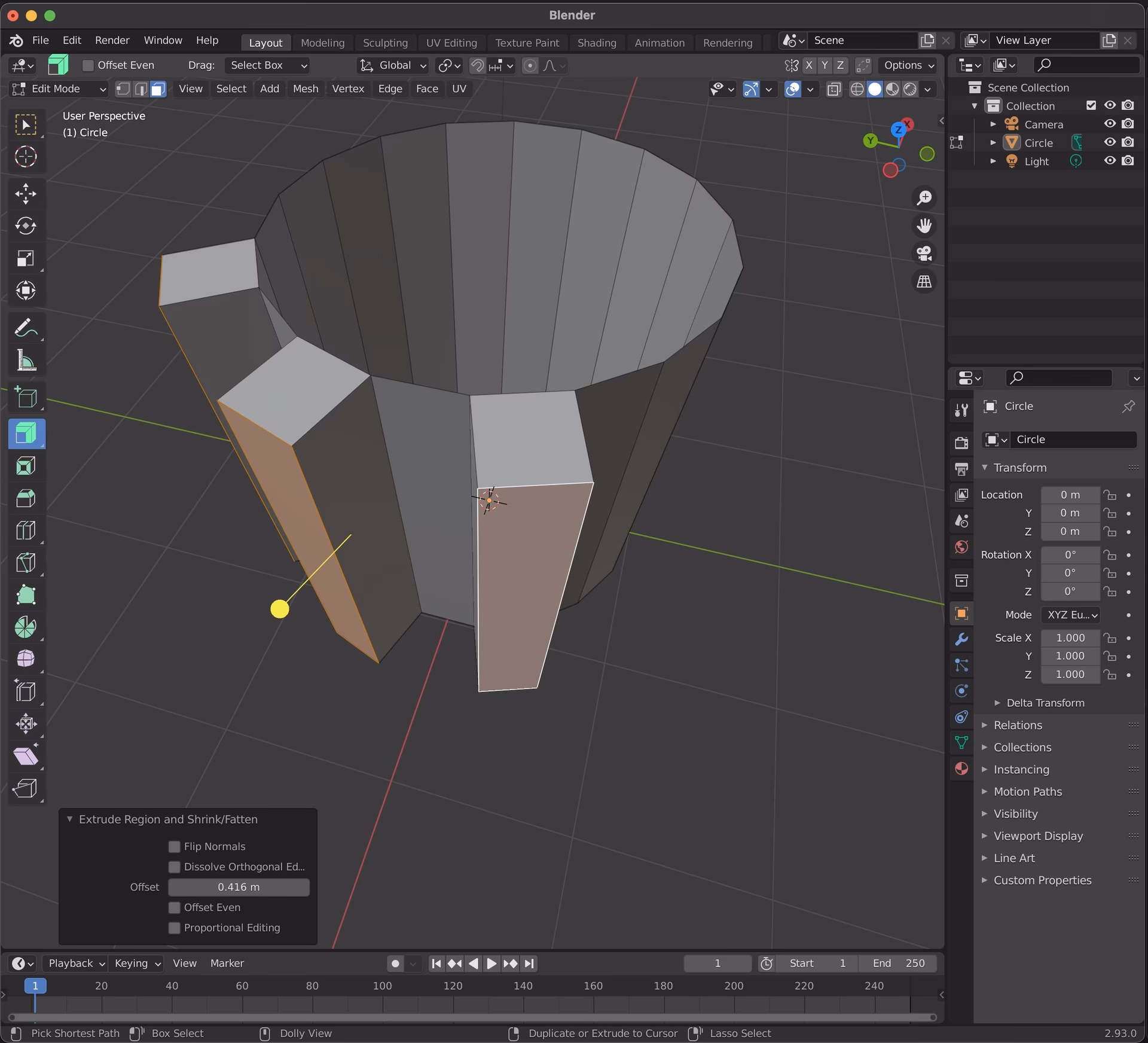Select the Spin tool
This screenshot has height=1043, width=1148.
click(x=26, y=627)
